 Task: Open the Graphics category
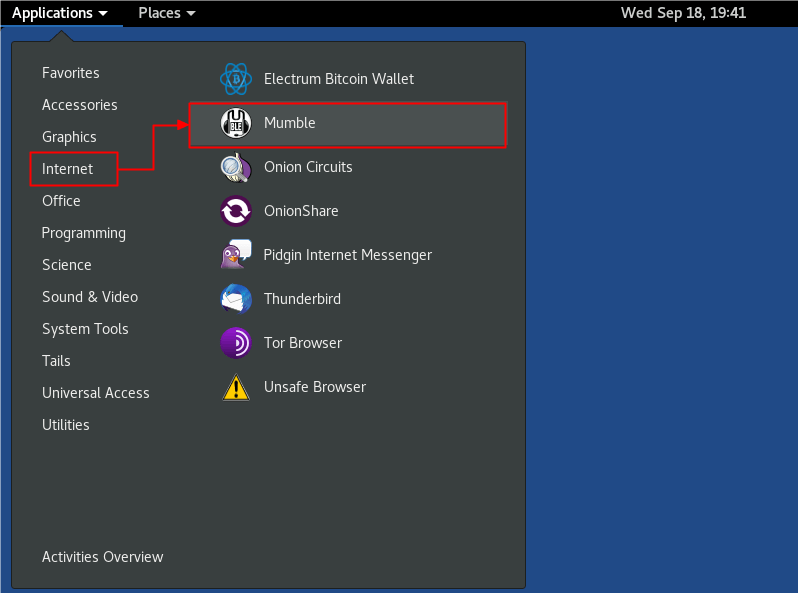coord(69,137)
